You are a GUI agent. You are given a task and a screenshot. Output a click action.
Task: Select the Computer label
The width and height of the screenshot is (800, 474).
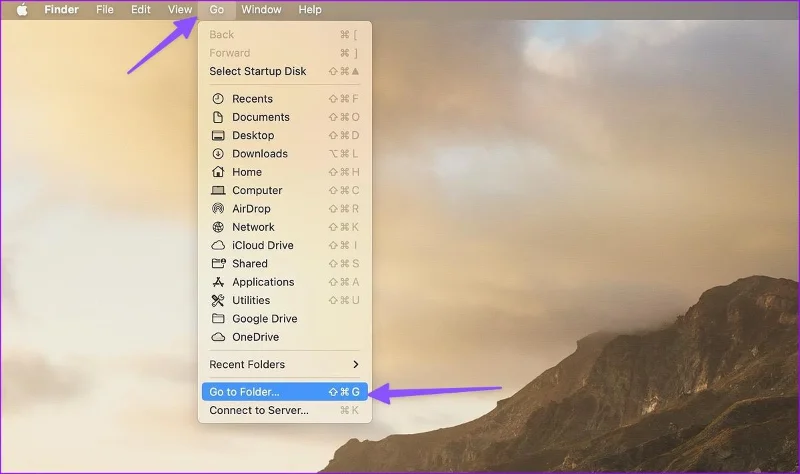(x=257, y=190)
